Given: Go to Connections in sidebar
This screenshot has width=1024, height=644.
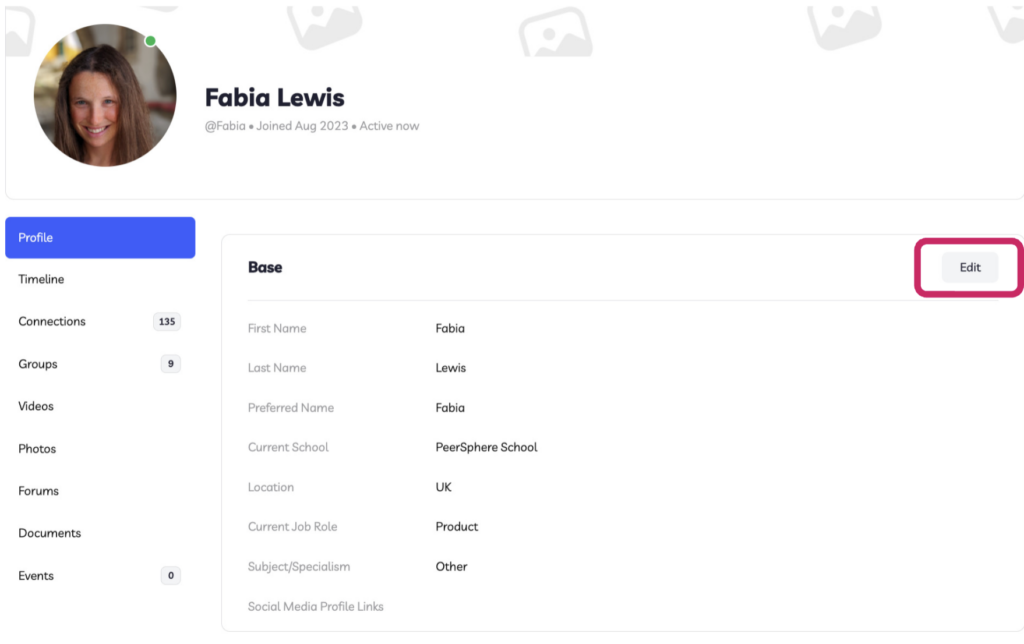Looking at the screenshot, I should click(x=52, y=321).
